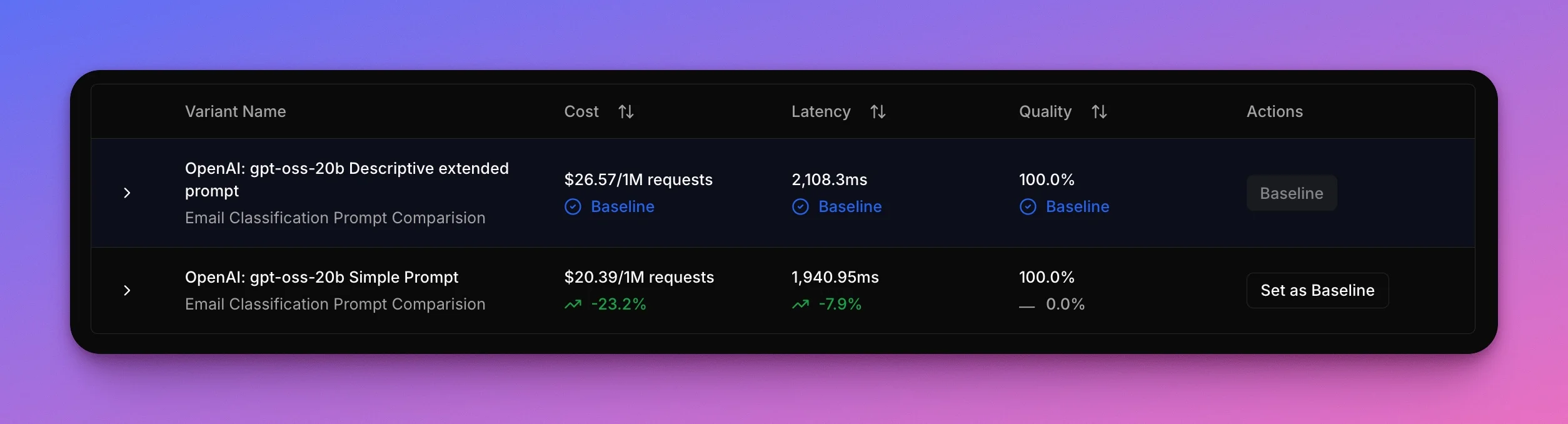Click the 2,108.3ms latency value
This screenshot has height=424, width=1568.
point(829,180)
